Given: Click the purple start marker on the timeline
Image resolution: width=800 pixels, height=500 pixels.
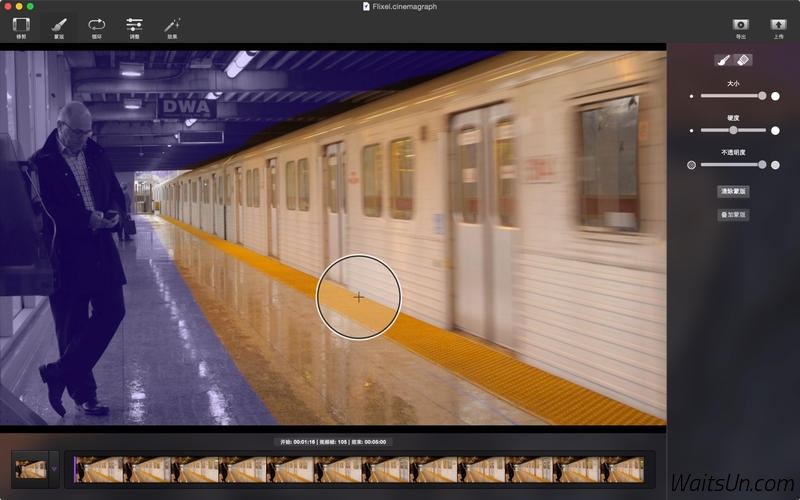Looking at the screenshot, I should point(75,469).
